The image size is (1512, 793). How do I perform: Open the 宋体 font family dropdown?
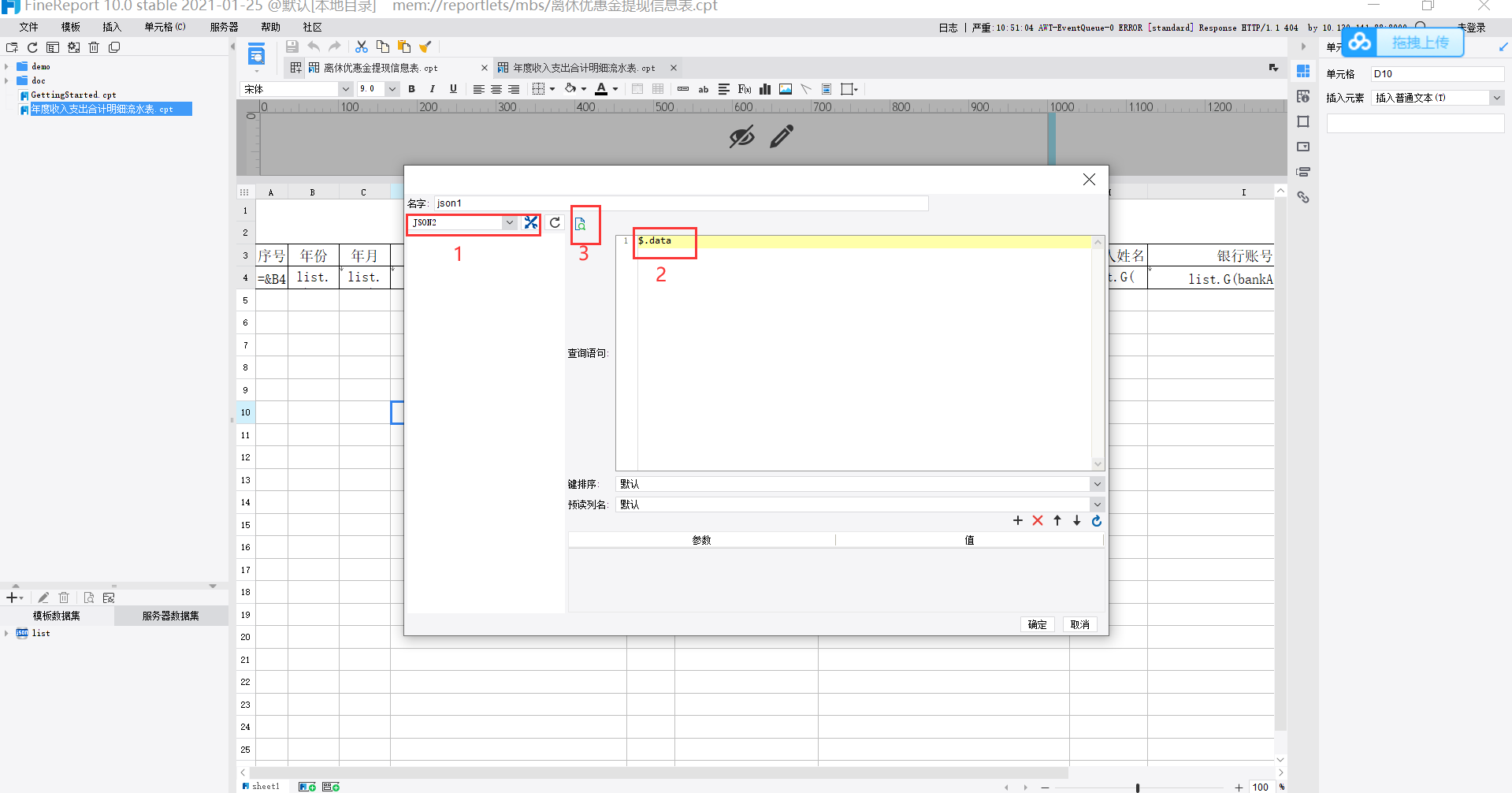pyautogui.click(x=345, y=89)
